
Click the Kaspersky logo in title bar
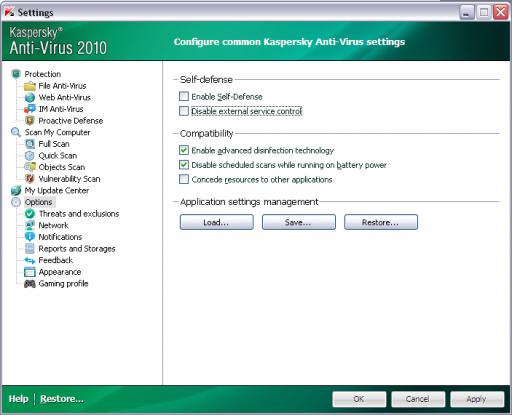click(x=9, y=12)
